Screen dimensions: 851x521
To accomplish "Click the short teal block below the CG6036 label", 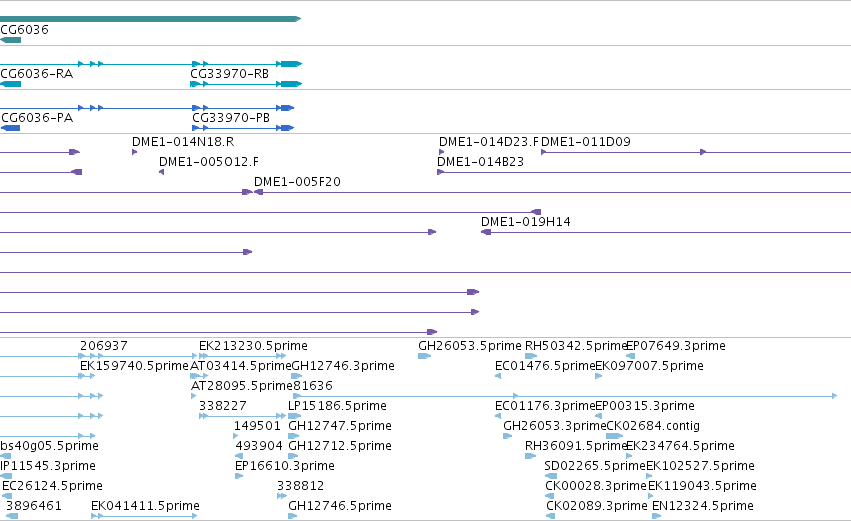I will pyautogui.click(x=10, y=40).
